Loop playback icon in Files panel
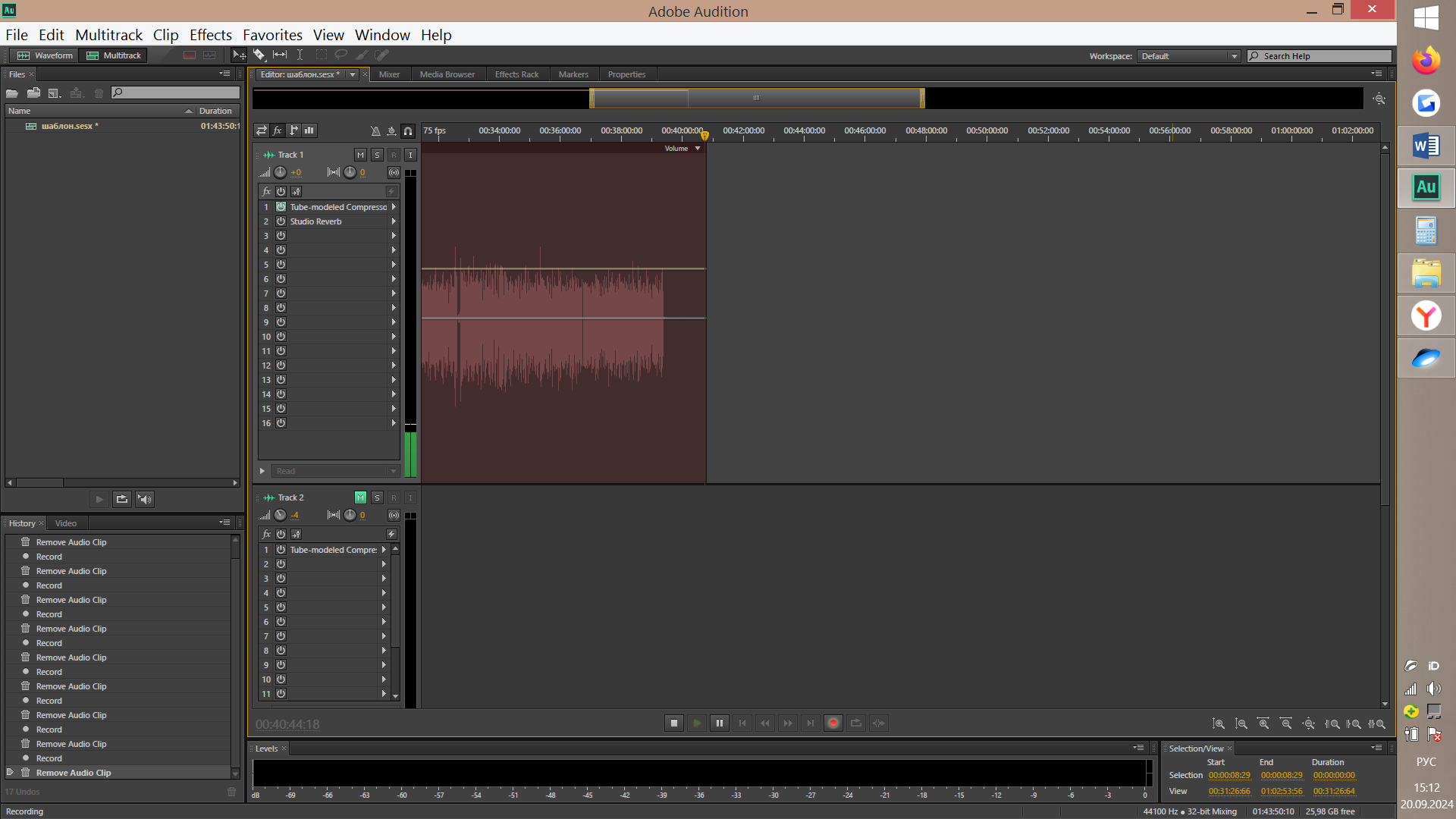Image resolution: width=1456 pixels, height=819 pixels. [x=122, y=499]
